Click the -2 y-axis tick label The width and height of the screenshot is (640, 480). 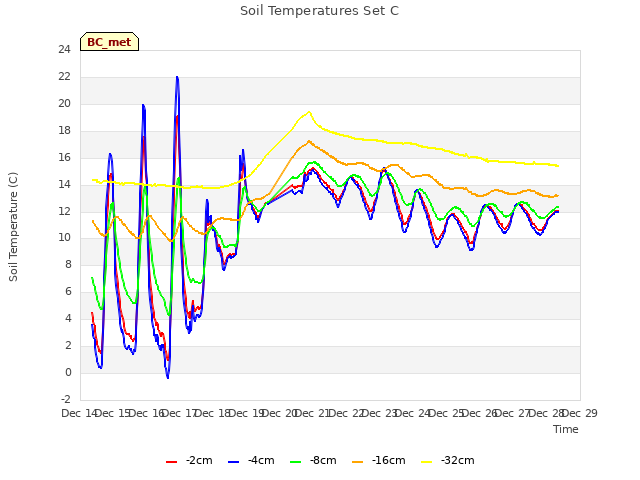pos(66,399)
